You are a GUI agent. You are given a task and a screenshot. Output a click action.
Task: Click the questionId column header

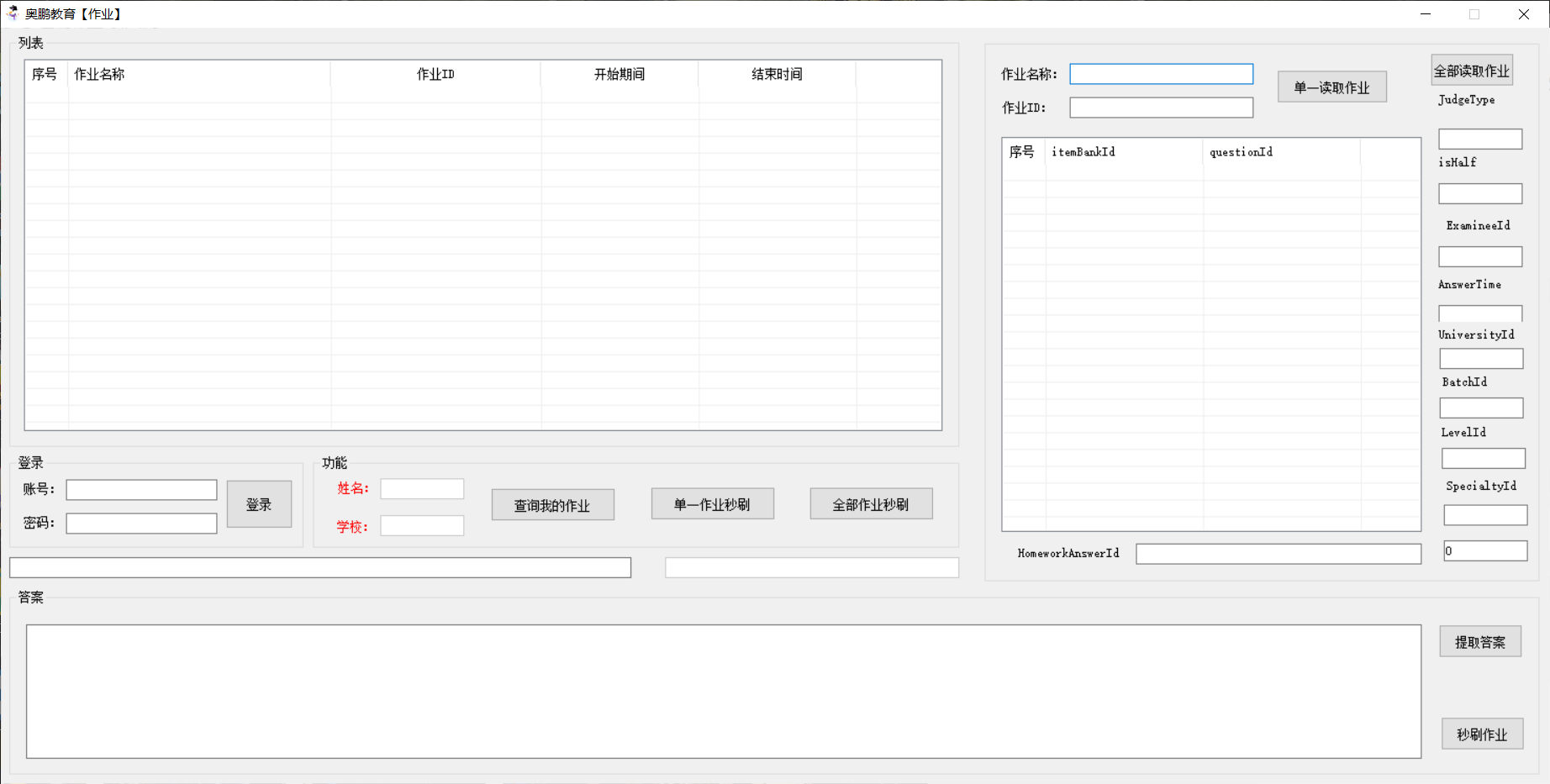1282,152
